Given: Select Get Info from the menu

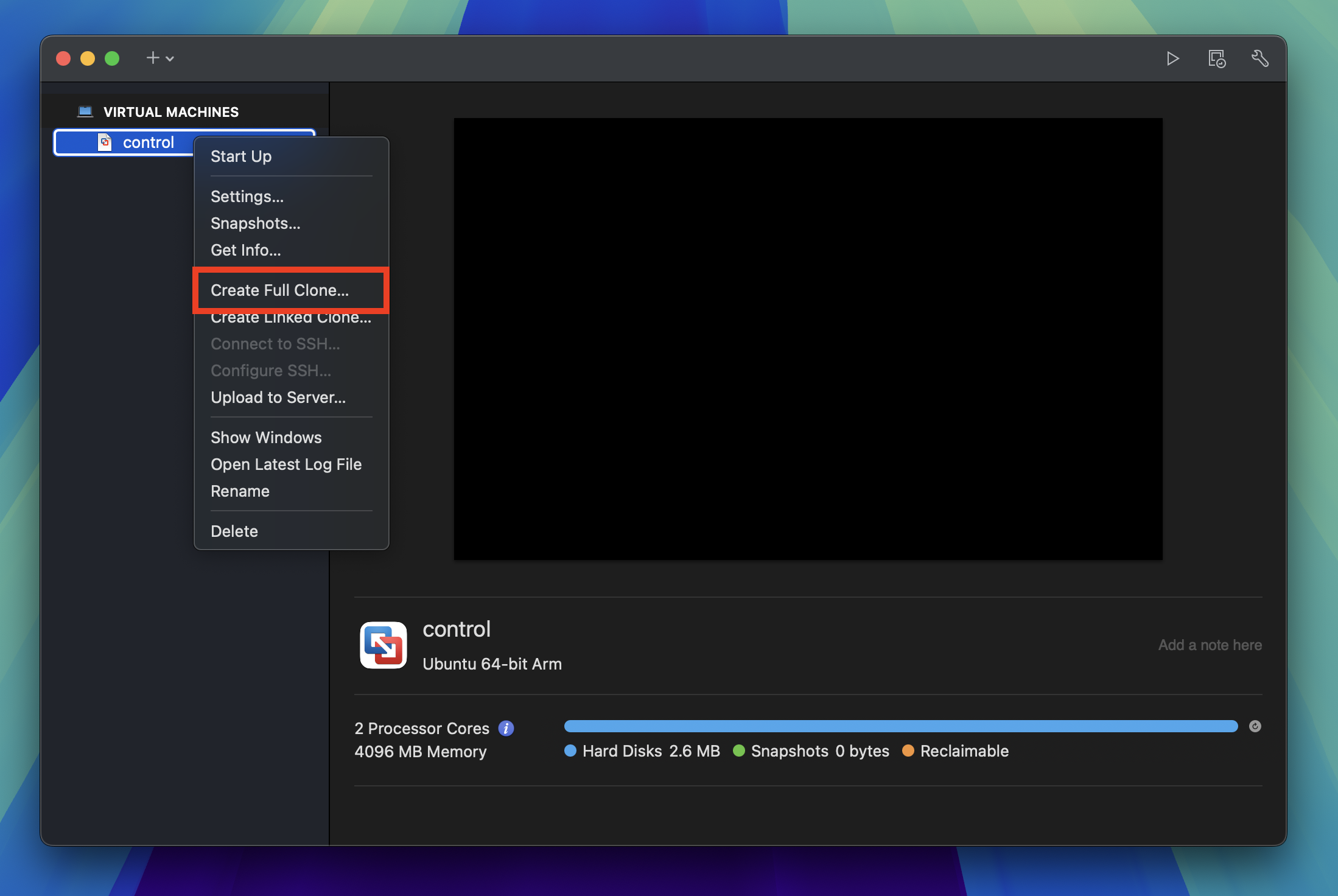Looking at the screenshot, I should (245, 250).
